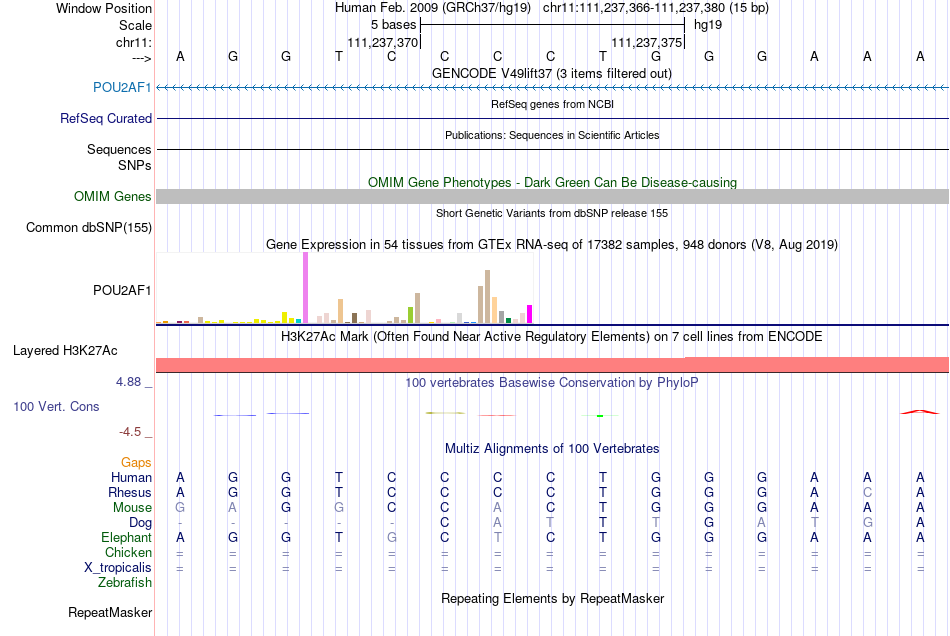Click the Common dbSNP(155) track label
Viewport: 950px width, 636px height.
88,228
